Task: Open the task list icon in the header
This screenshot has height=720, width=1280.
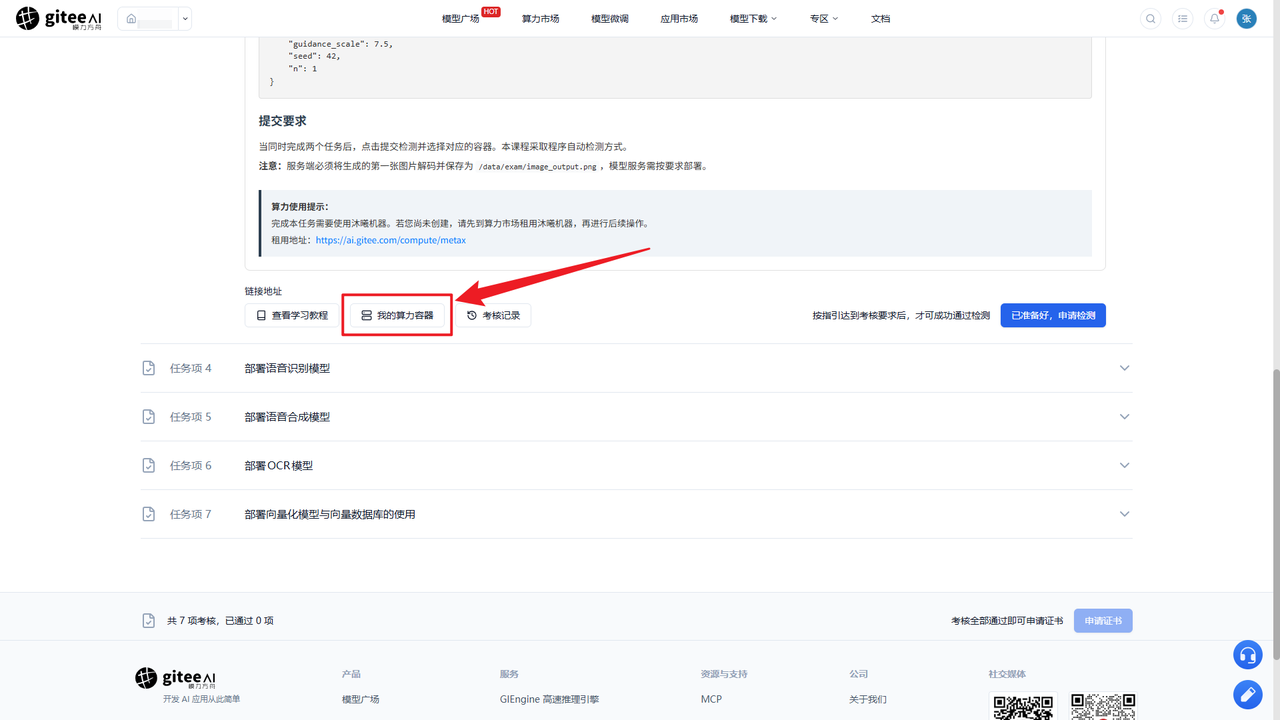Action: pyautogui.click(x=1183, y=18)
